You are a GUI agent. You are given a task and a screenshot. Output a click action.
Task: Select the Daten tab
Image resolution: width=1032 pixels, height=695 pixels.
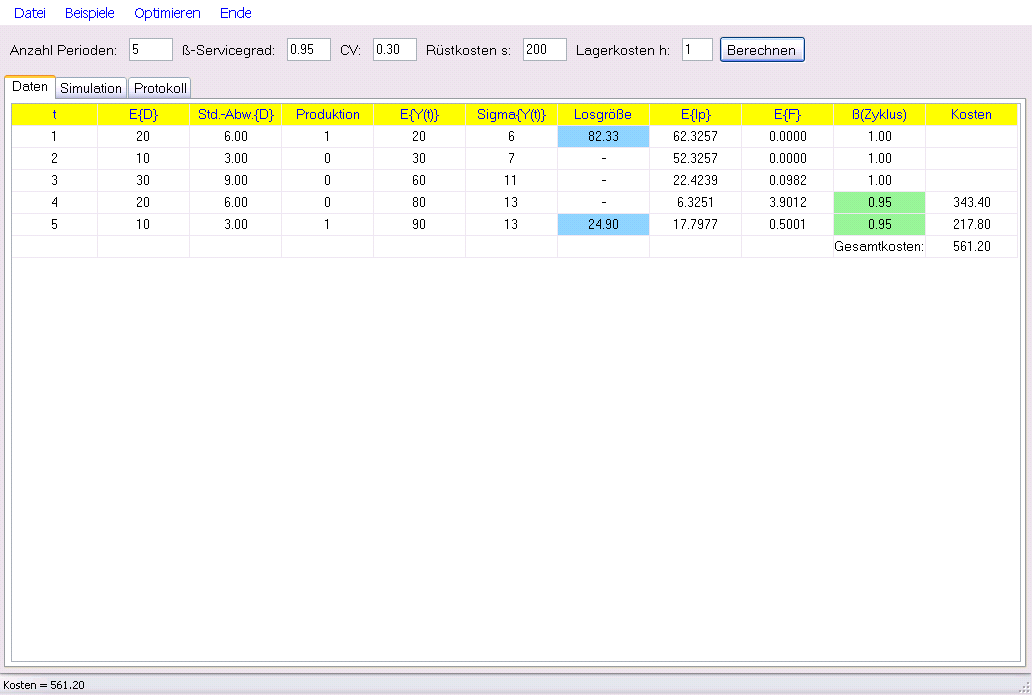30,87
